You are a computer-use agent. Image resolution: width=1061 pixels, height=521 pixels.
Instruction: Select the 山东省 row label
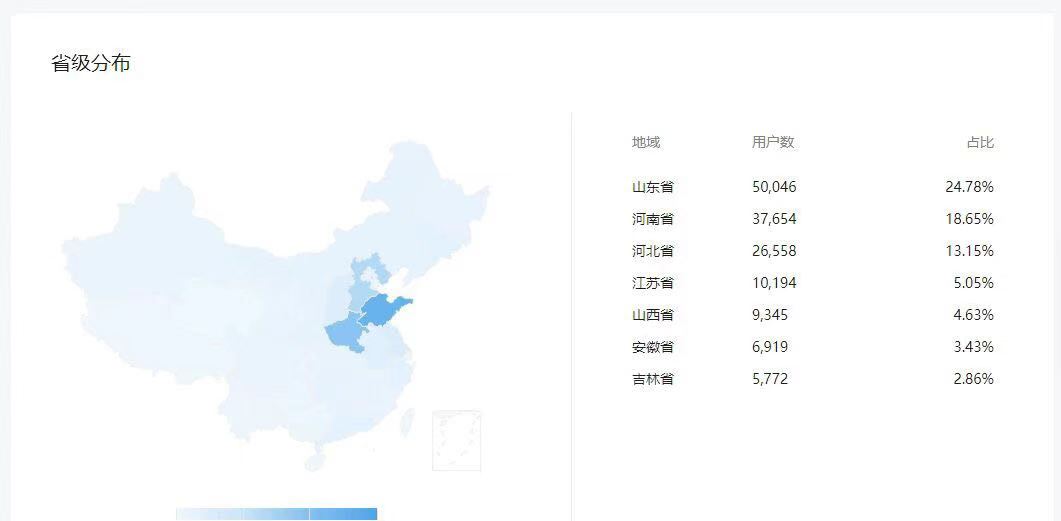point(653,187)
